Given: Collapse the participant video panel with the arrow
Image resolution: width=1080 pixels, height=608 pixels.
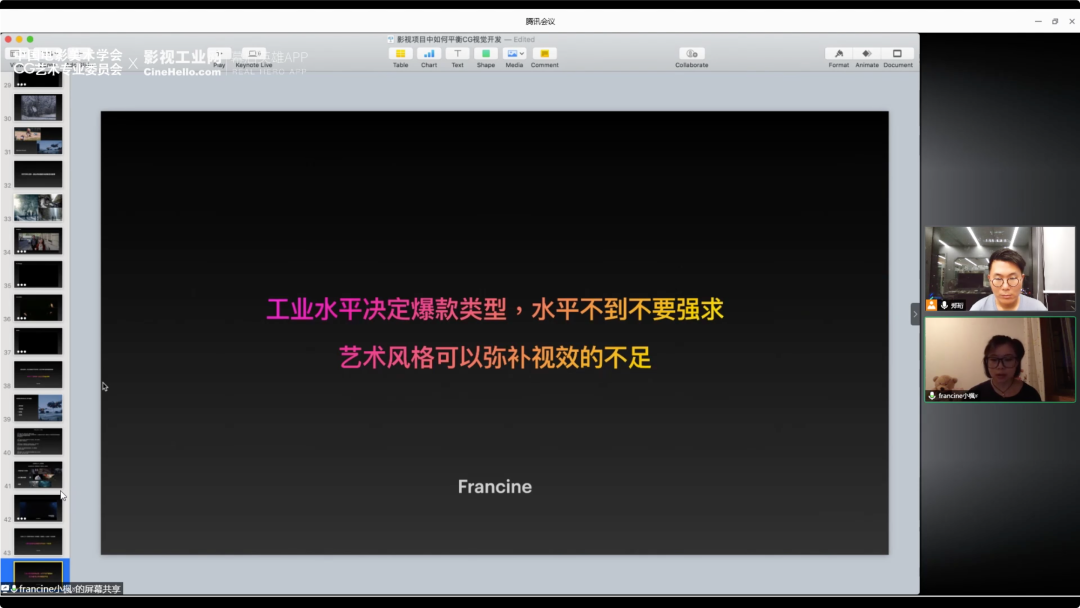Looking at the screenshot, I should coord(915,314).
